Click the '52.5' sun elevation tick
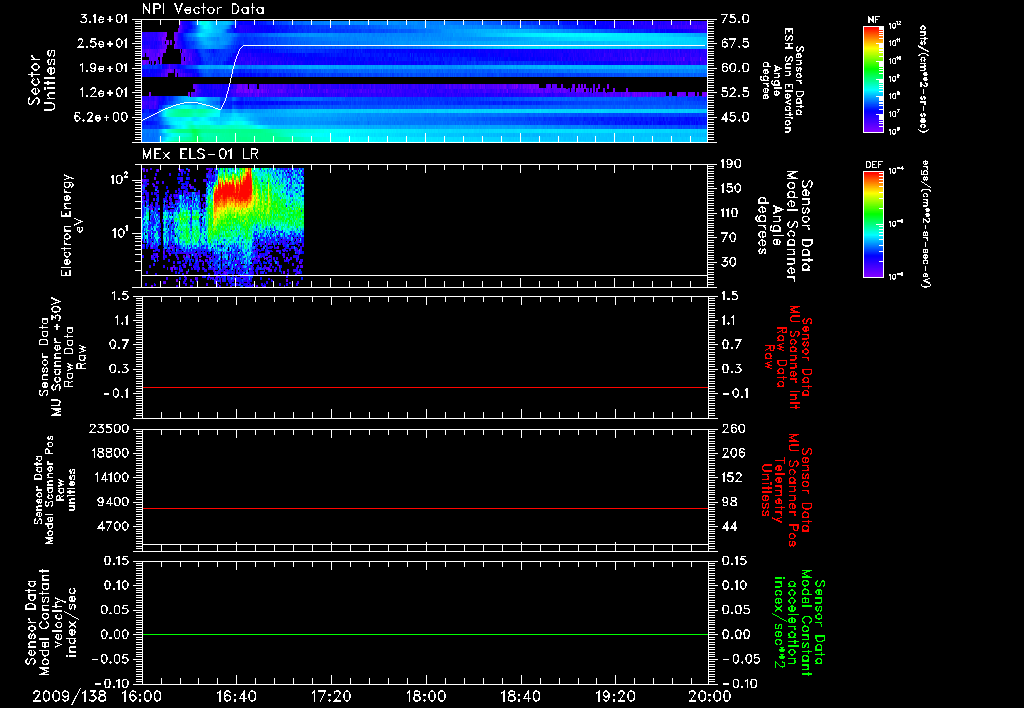The image size is (1024, 708). click(735, 93)
